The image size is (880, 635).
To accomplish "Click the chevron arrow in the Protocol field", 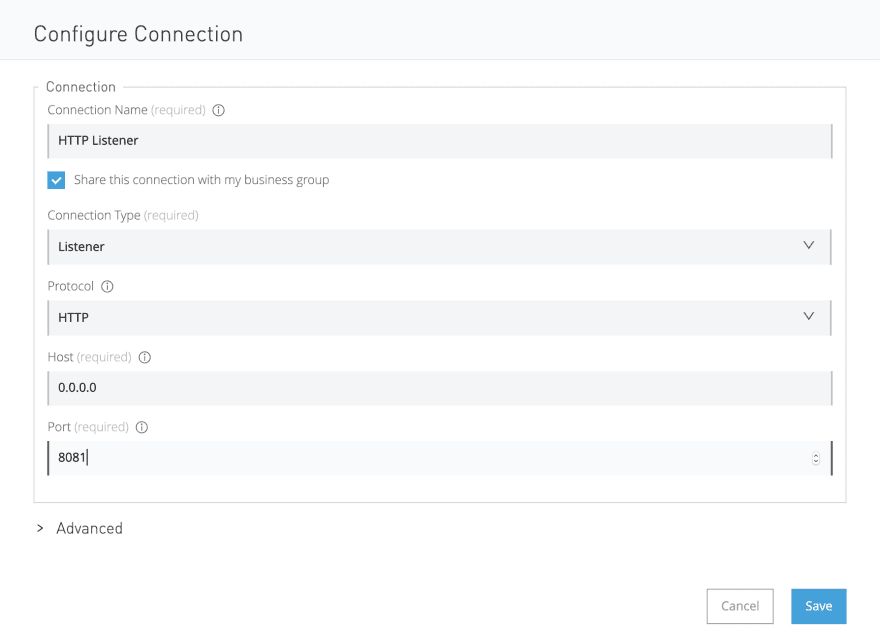I will (x=808, y=316).
